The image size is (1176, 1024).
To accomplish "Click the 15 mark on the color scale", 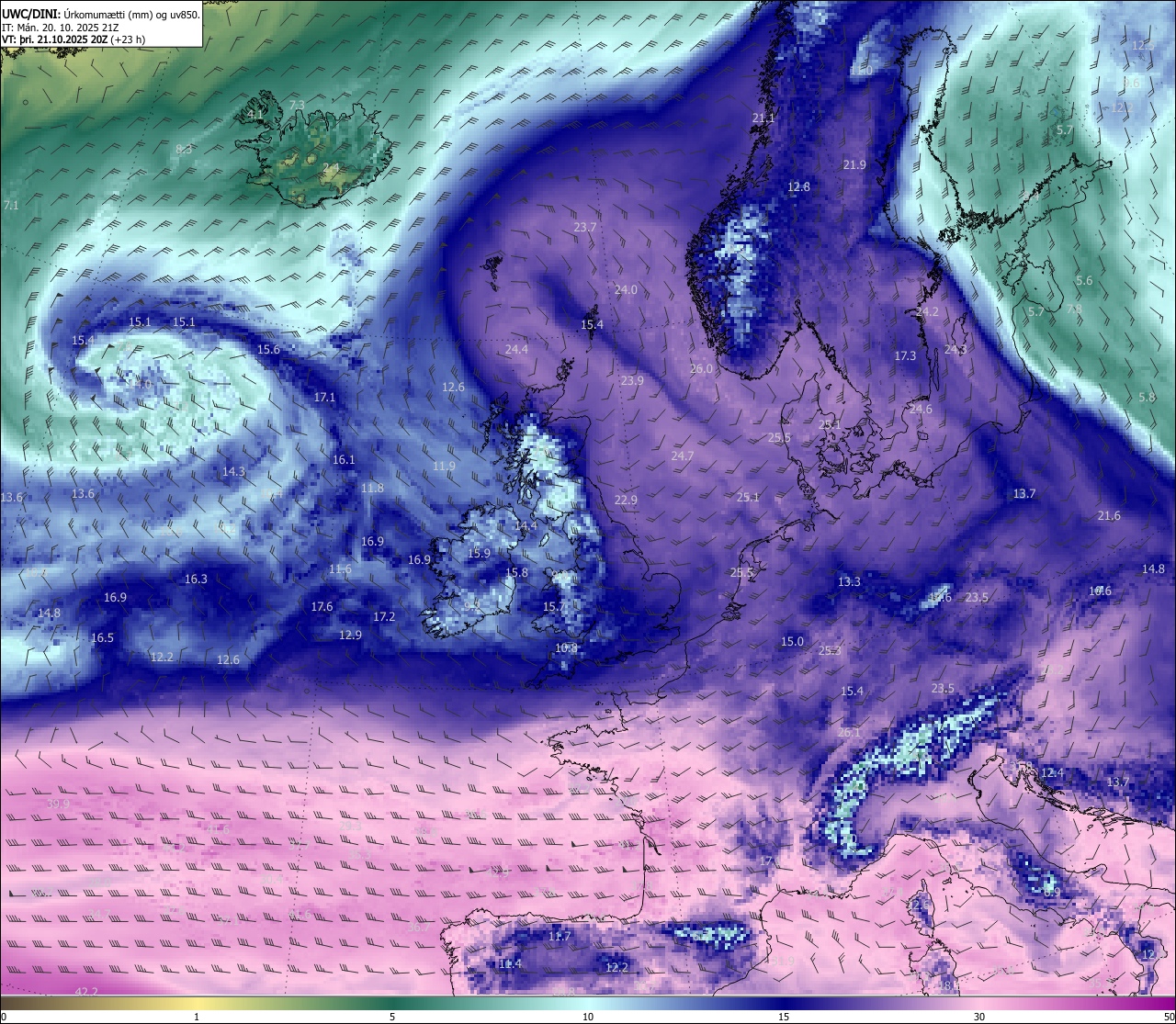I will pyautogui.click(x=784, y=1017).
